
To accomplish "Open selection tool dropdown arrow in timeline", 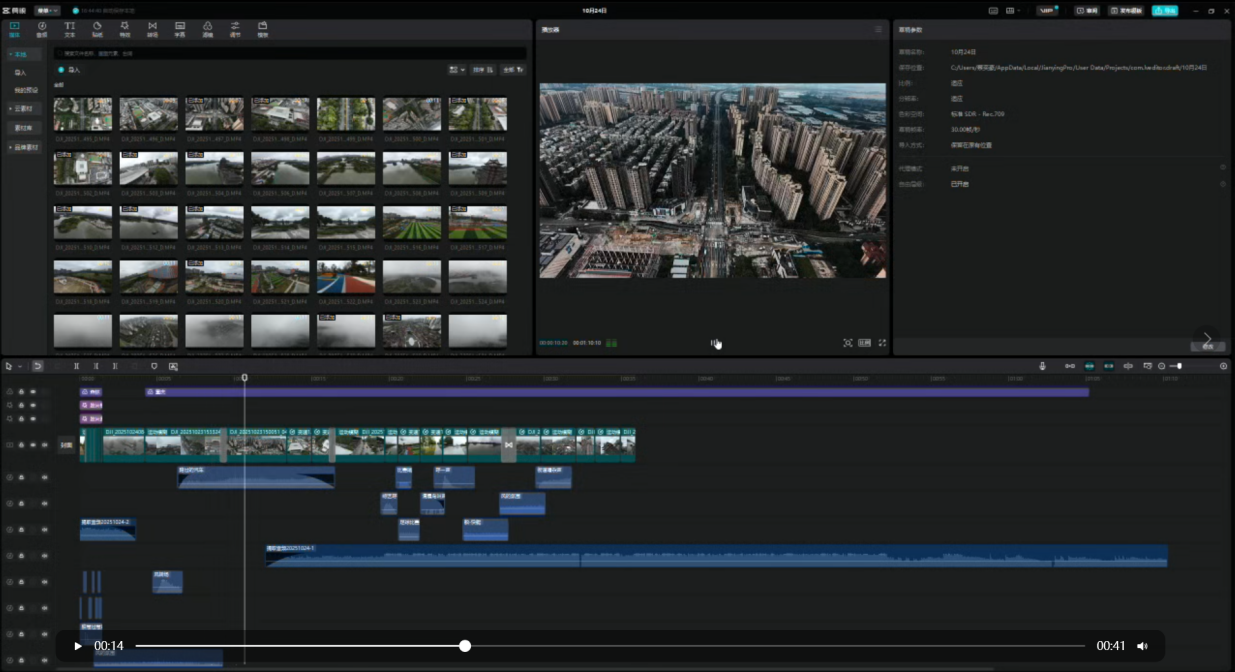I will tap(19, 366).
